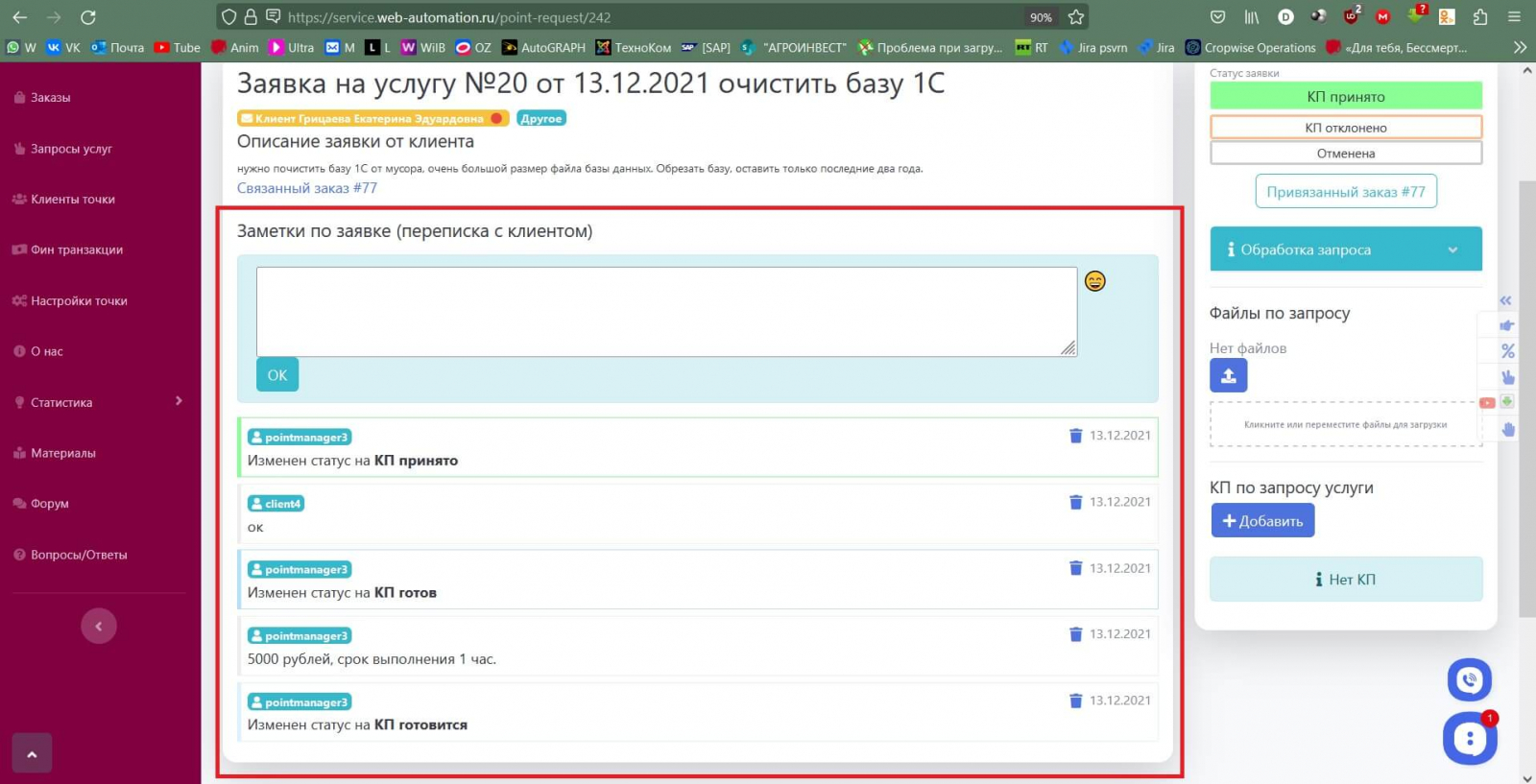Click the browser address bar URL
The width and height of the screenshot is (1536, 784).
pyautogui.click(x=449, y=17)
